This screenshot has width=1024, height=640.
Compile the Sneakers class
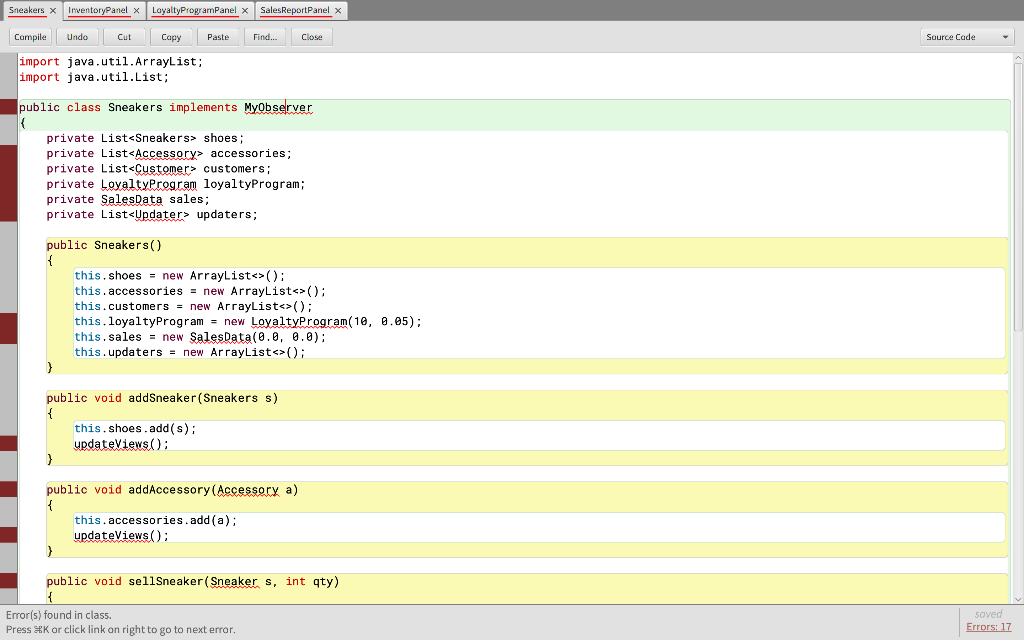[29, 36]
